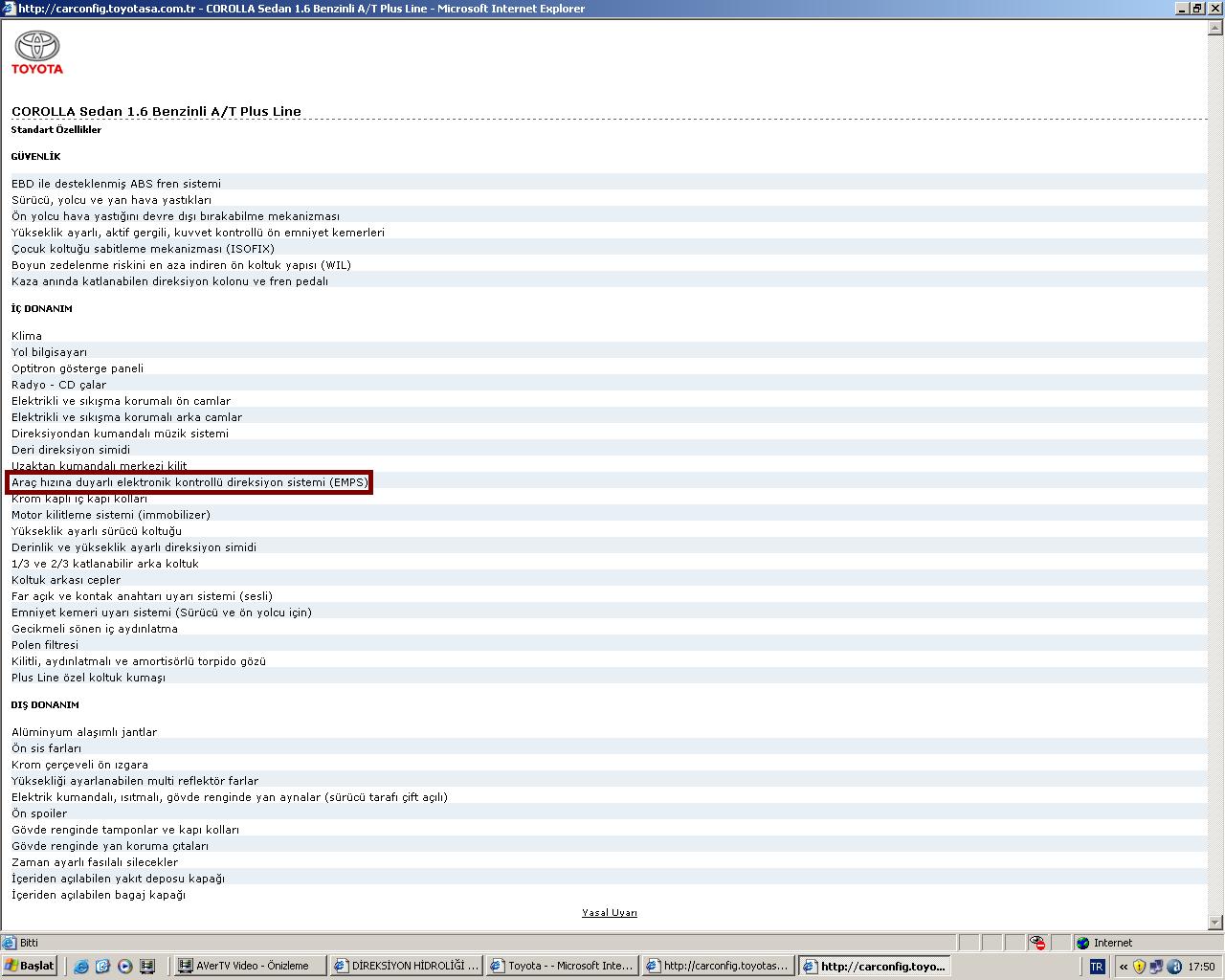Open the Başlat start menu
Viewport: 1225px width, 980px height.
point(30,966)
